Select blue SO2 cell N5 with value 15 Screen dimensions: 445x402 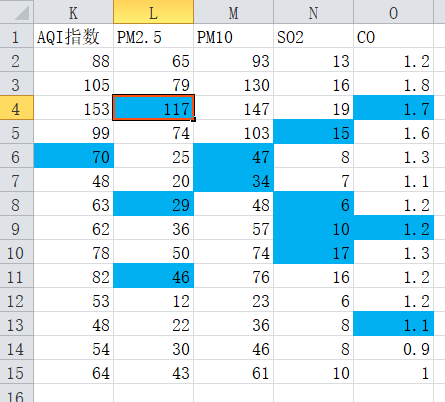coord(314,132)
